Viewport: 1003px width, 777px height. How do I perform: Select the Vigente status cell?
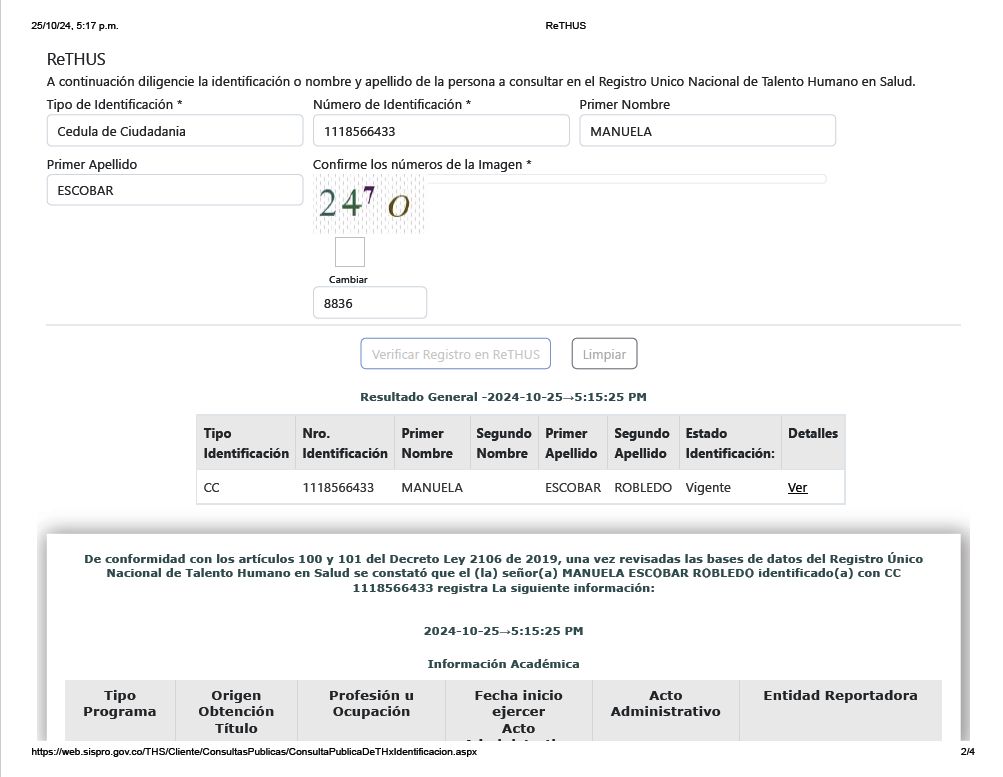tap(708, 488)
